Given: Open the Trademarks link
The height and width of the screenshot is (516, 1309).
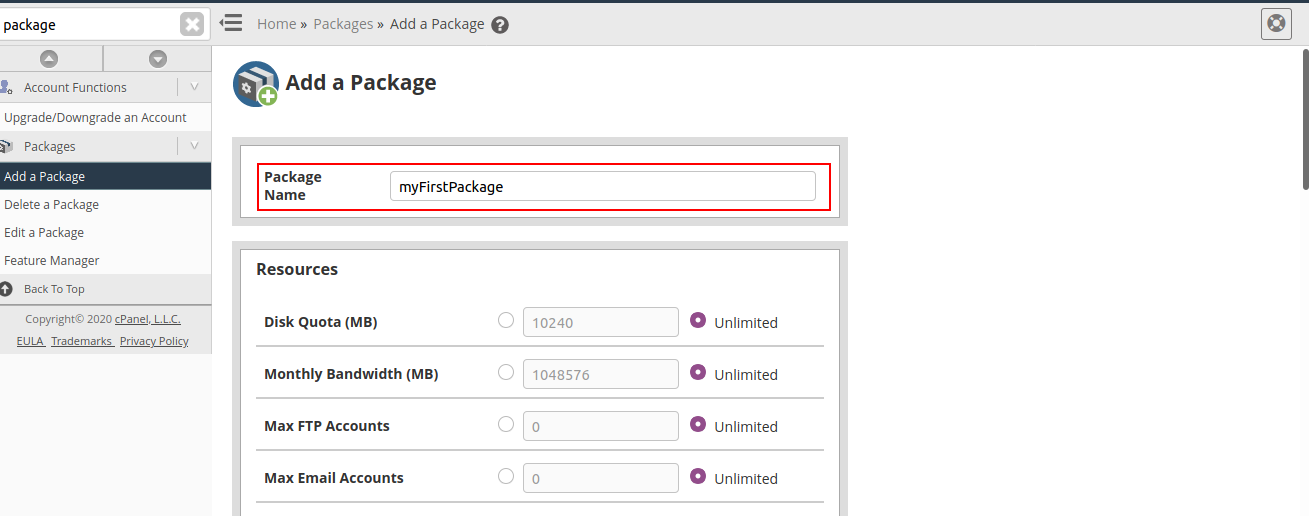Looking at the screenshot, I should 81,341.
